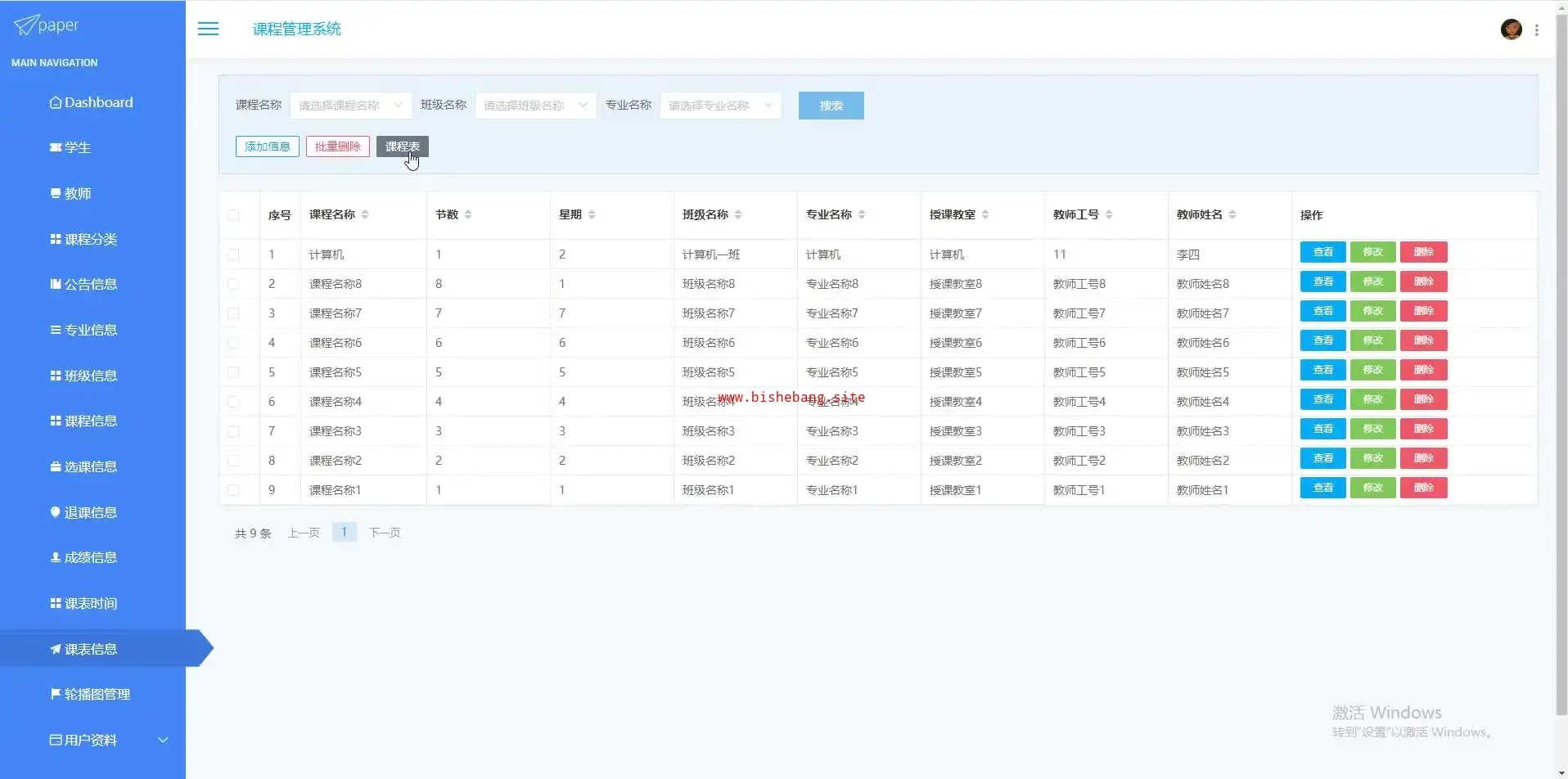Click the 添加信息 button

[x=267, y=146]
